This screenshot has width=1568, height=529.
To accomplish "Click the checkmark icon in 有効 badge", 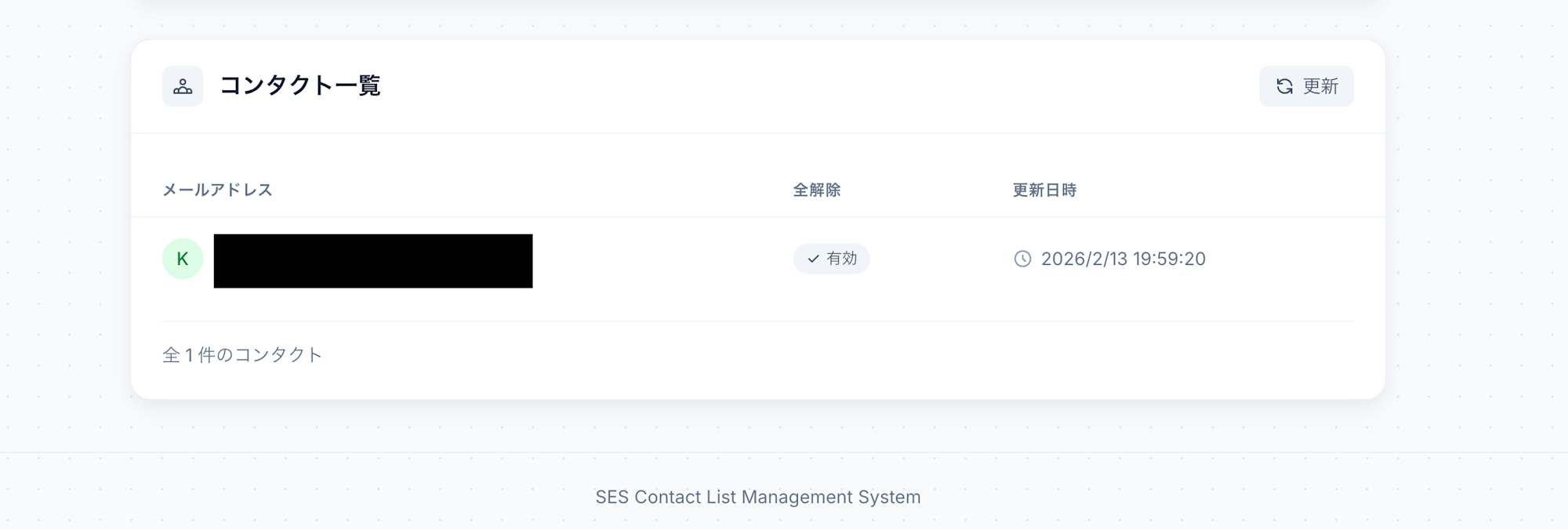I will click(813, 259).
